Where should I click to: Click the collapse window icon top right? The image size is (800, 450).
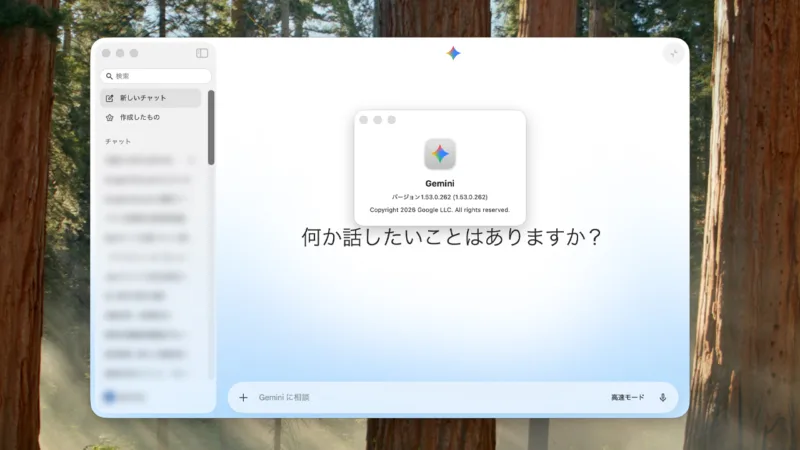(673, 54)
